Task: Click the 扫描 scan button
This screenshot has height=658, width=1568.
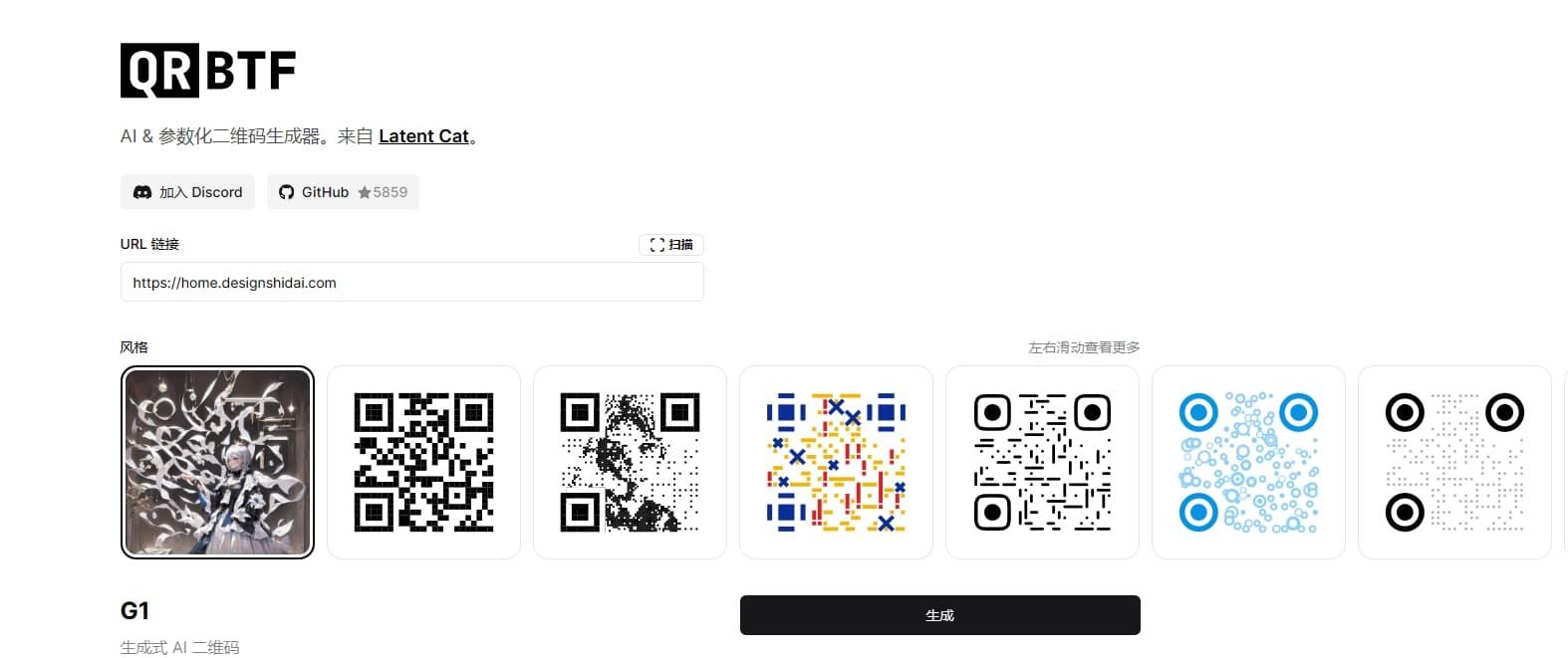Action: tap(671, 245)
